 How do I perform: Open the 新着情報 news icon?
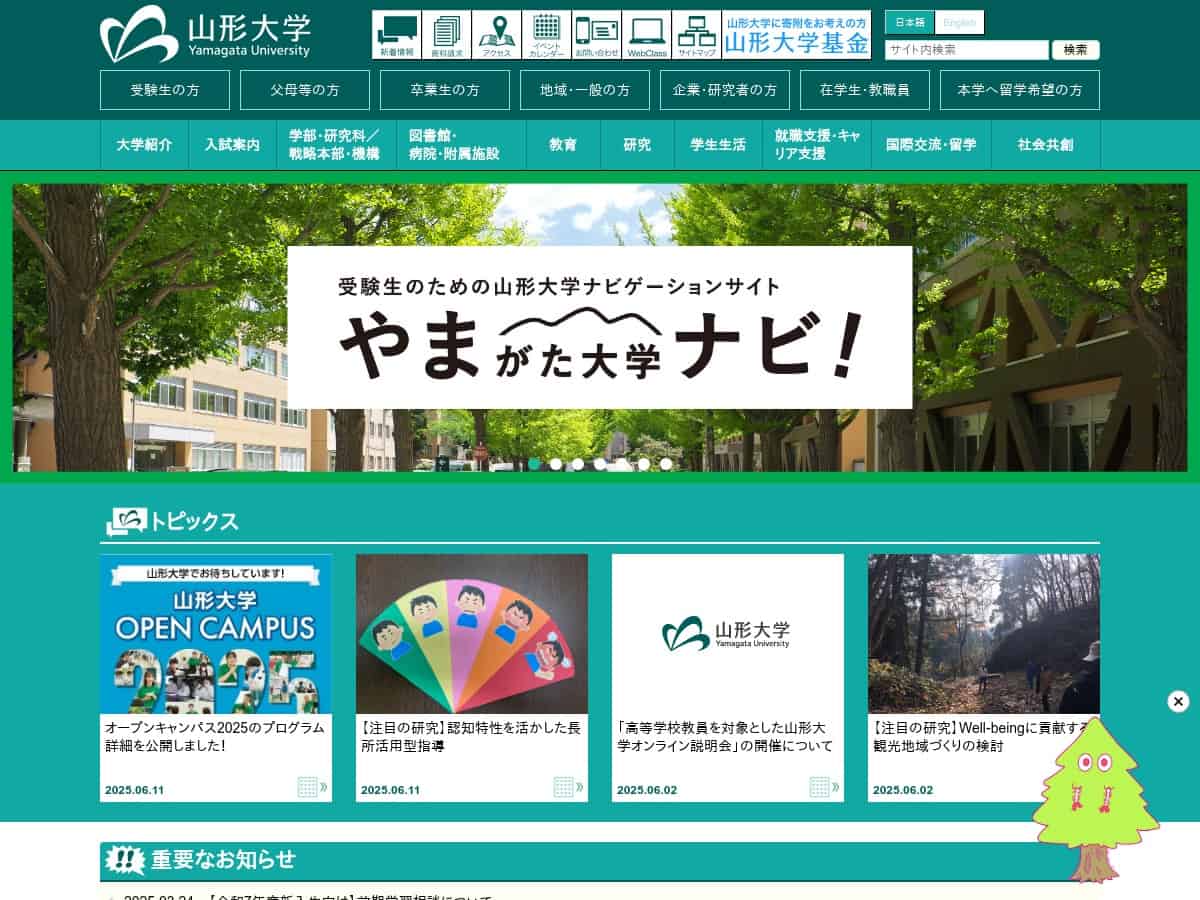click(x=396, y=35)
